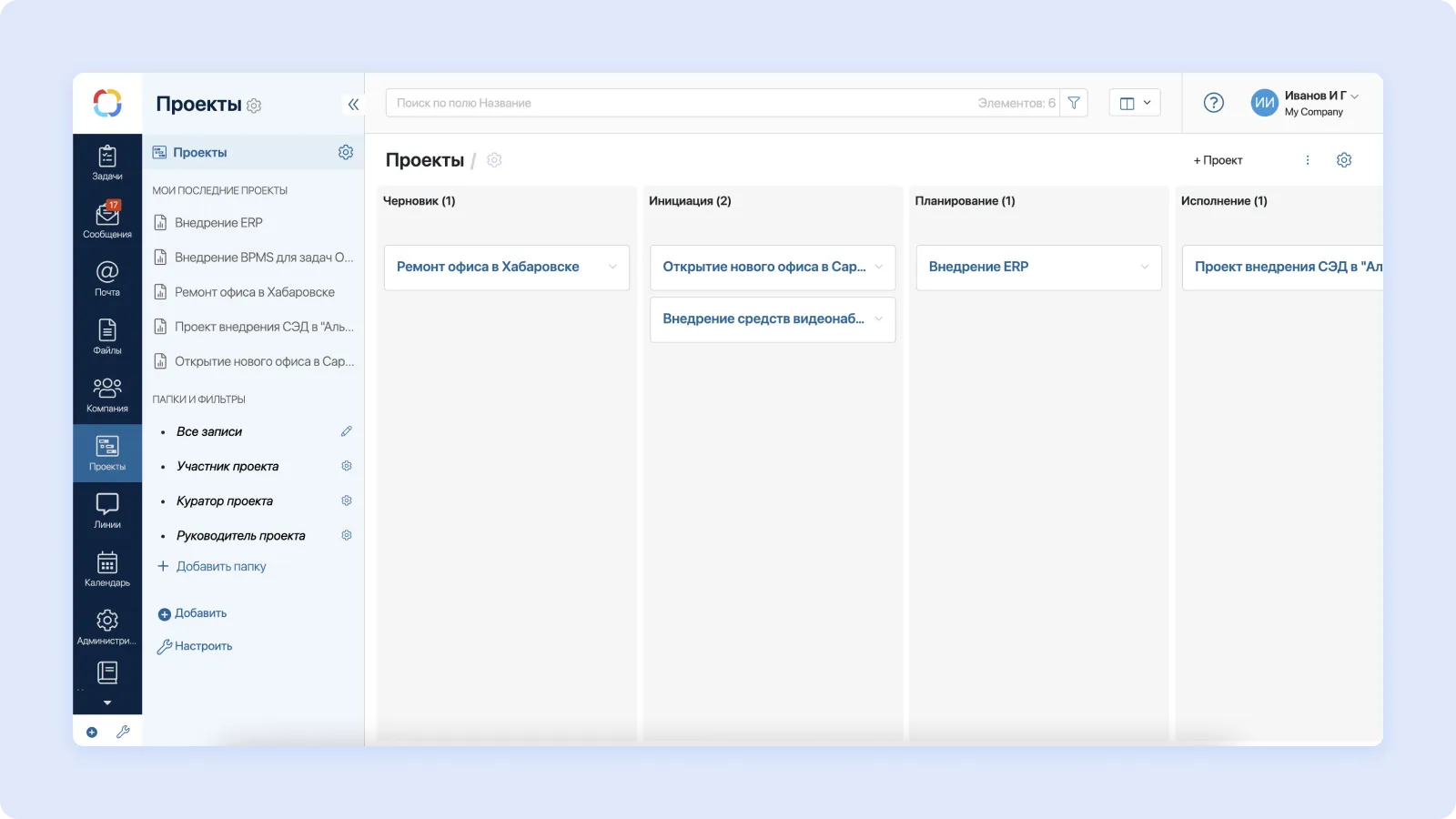This screenshot has width=1456, height=819.
Task: Open the Задачи section in sidebar
Action: point(107,163)
